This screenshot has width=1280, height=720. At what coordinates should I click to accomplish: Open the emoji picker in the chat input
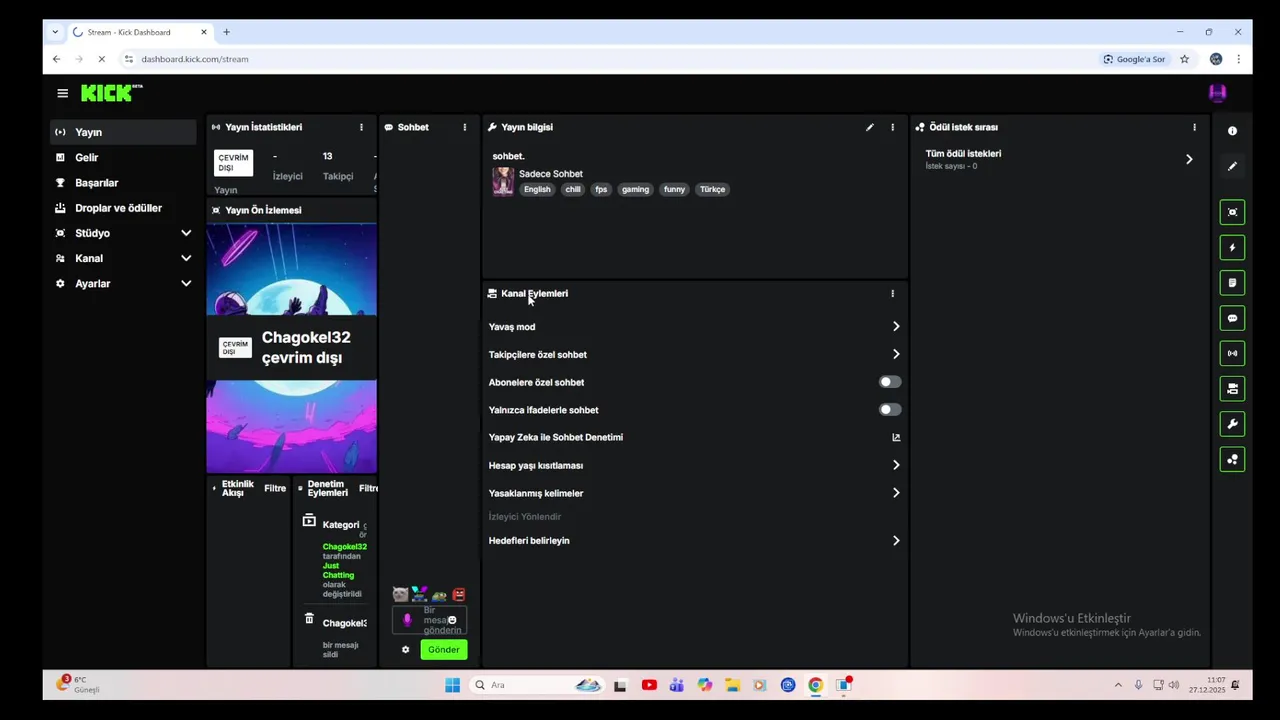pos(452,620)
